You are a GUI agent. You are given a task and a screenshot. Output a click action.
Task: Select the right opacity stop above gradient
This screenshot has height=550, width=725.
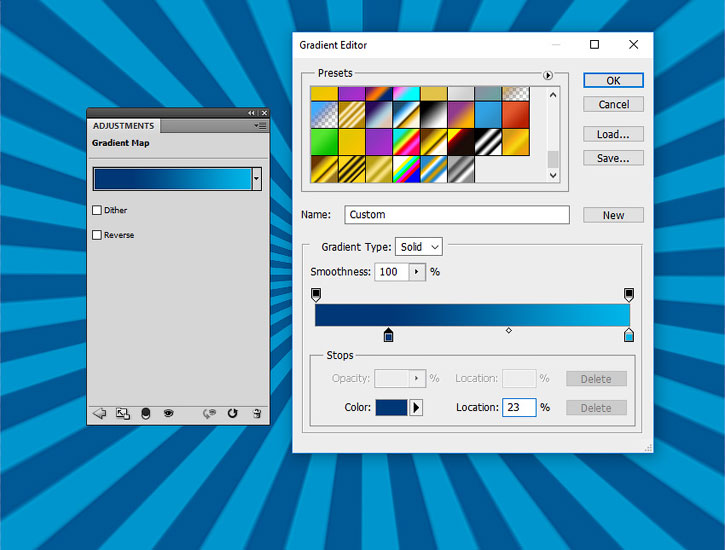tap(629, 295)
